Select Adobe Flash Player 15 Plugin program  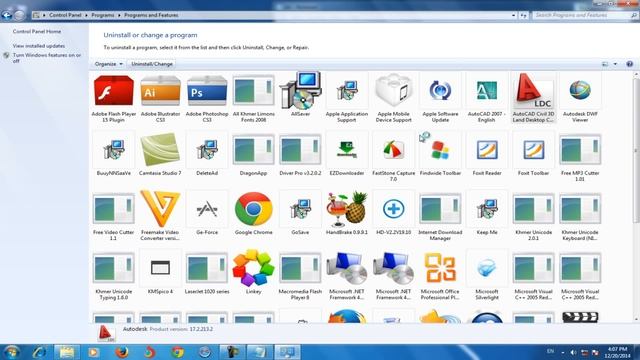pos(113,91)
